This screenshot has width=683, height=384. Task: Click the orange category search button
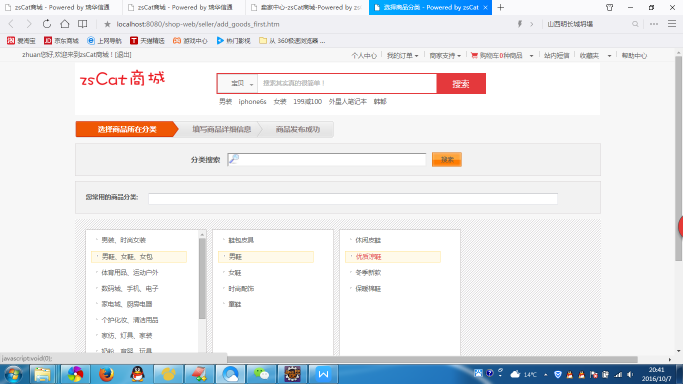coord(446,159)
